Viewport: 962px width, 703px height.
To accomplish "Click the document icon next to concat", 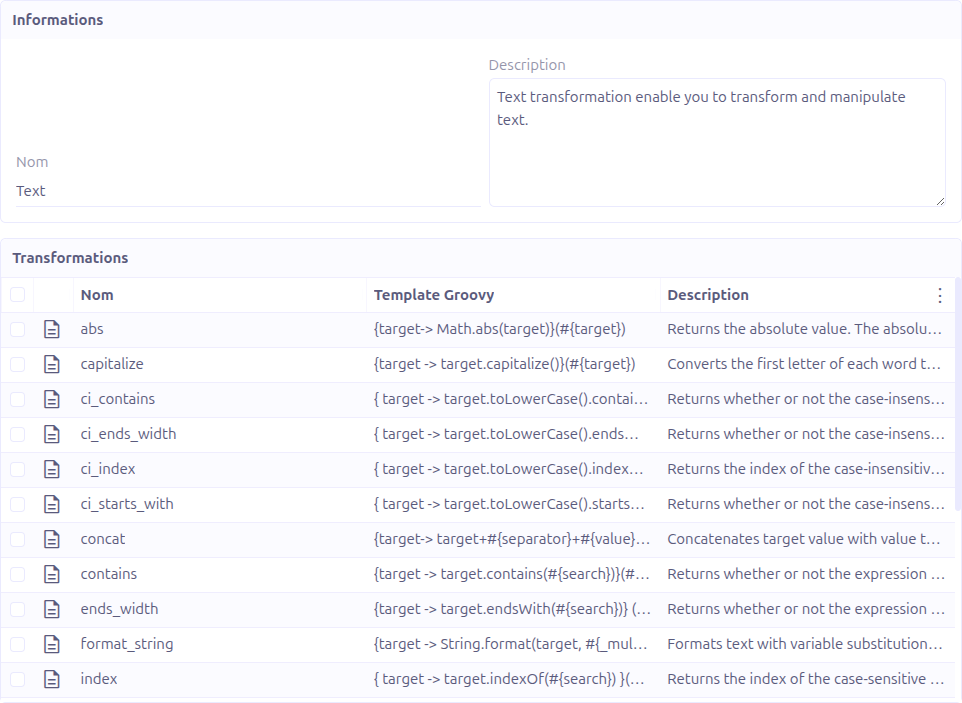I will [x=52, y=539].
